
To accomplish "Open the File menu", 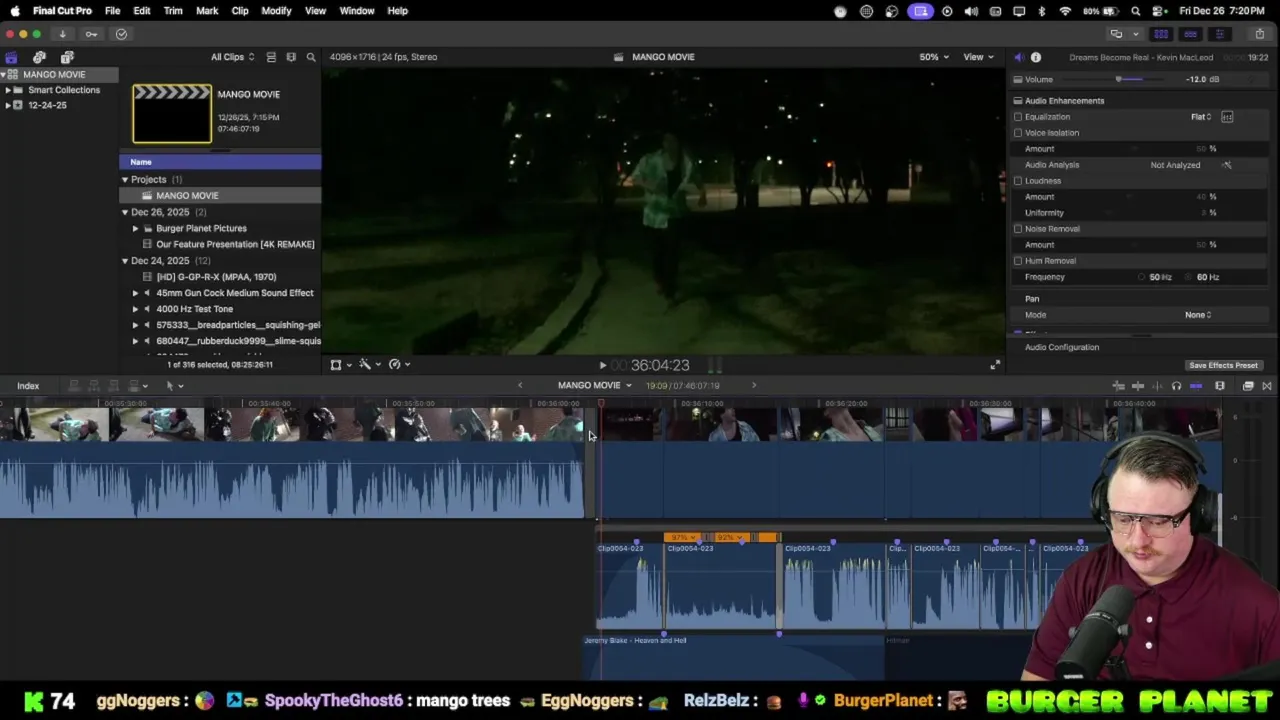I will pyautogui.click(x=112, y=11).
